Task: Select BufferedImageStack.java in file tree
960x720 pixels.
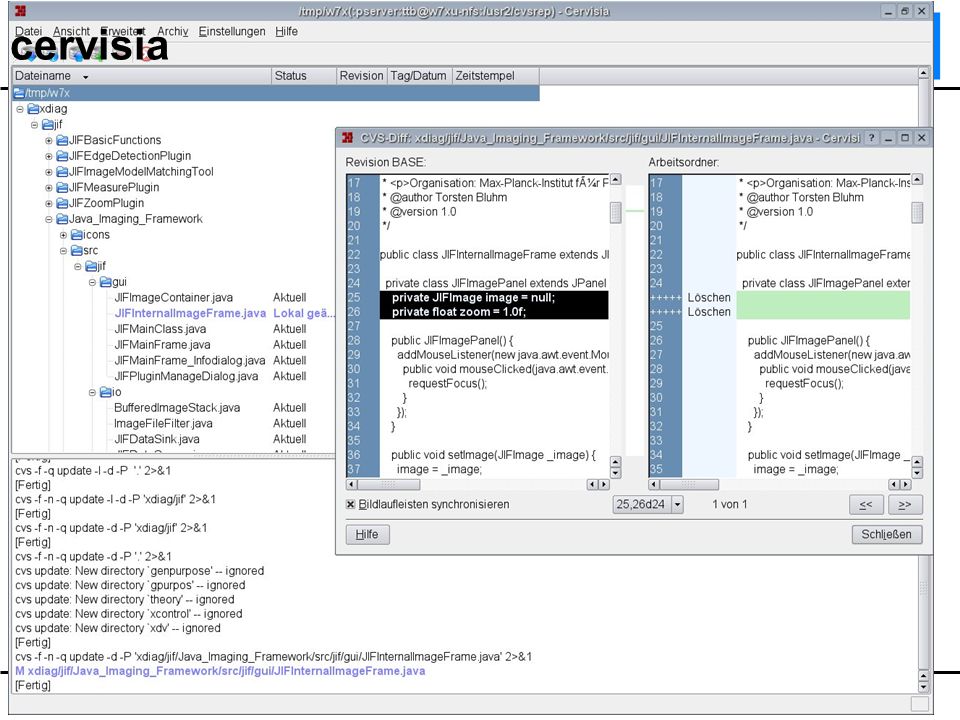Action: click(x=177, y=408)
